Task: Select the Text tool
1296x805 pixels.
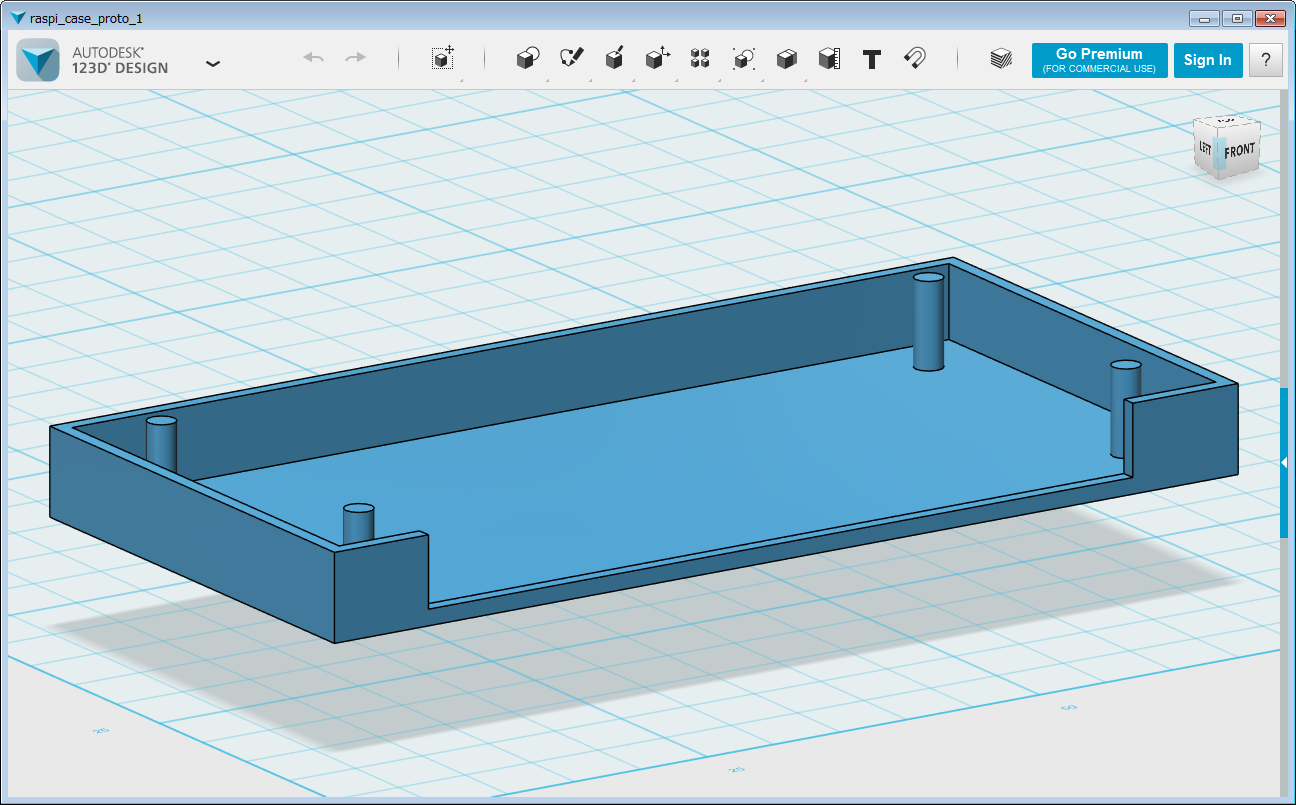Action: click(x=872, y=59)
